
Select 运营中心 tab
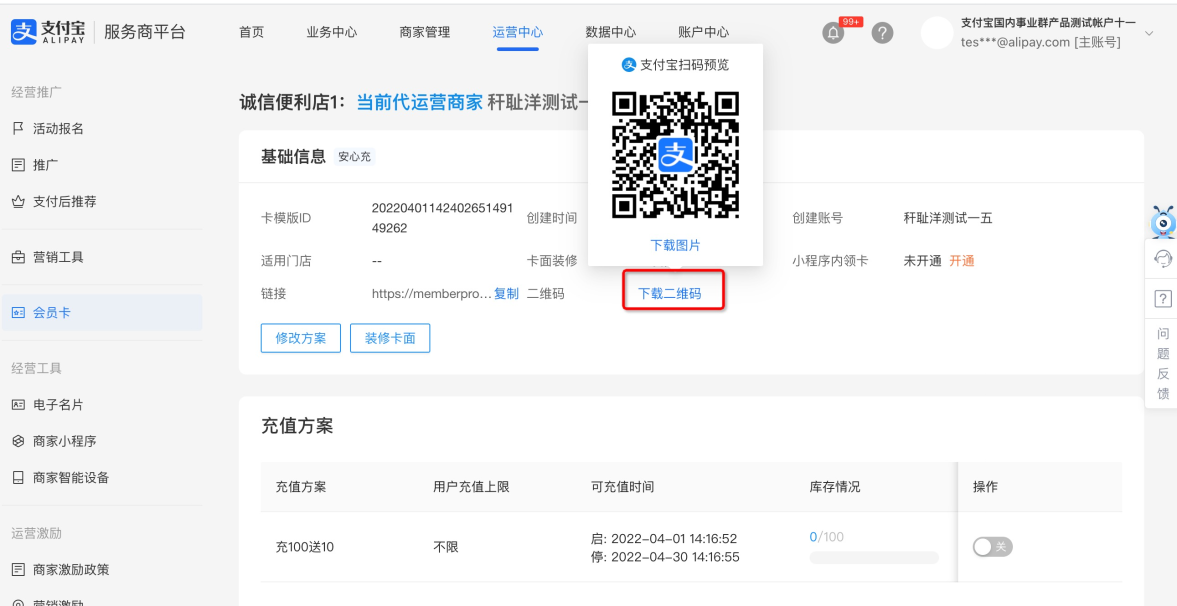pos(518,32)
